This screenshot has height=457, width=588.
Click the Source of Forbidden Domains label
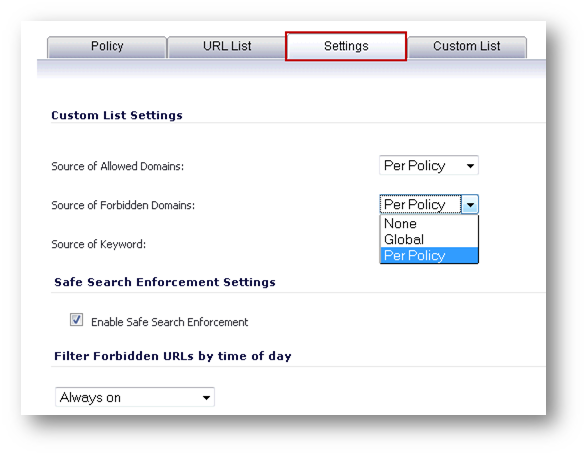(x=123, y=205)
